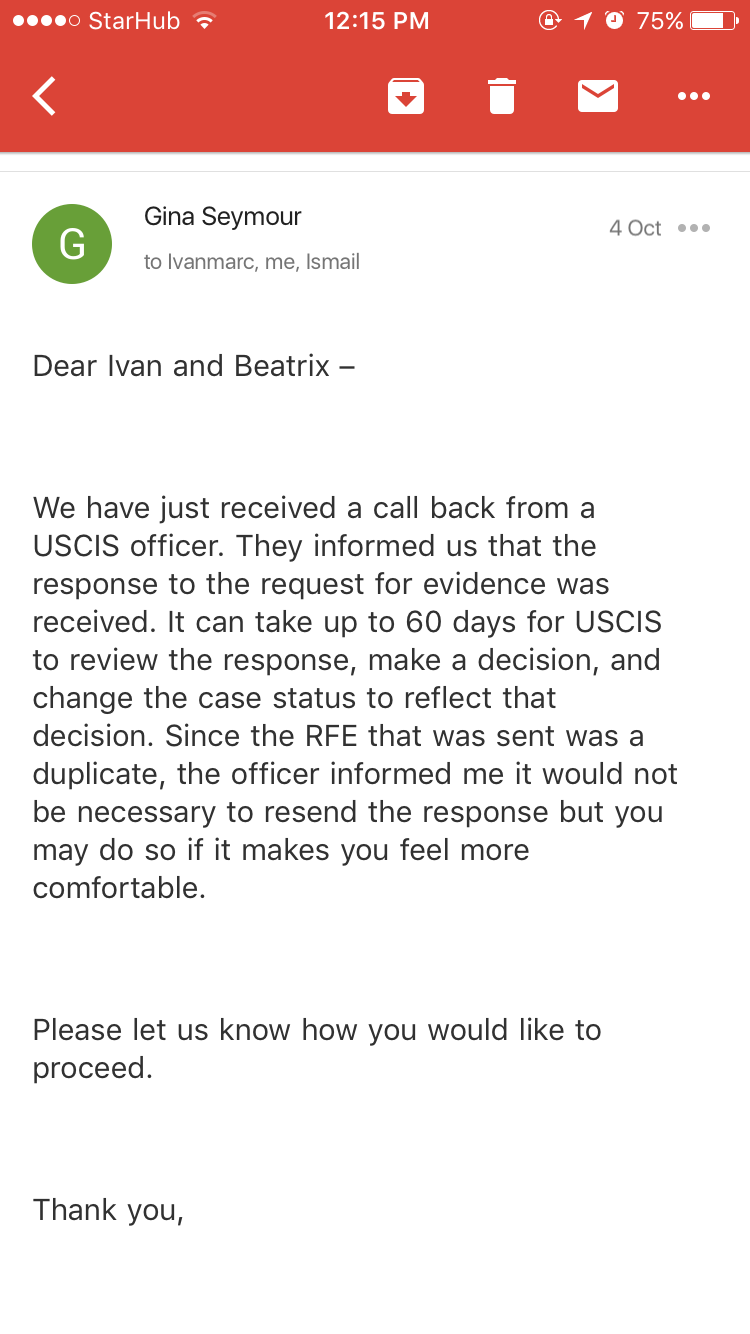Screen dimensions: 750x1334
Task: Tap the paragraph about the USCIS officer
Action: 356,697
